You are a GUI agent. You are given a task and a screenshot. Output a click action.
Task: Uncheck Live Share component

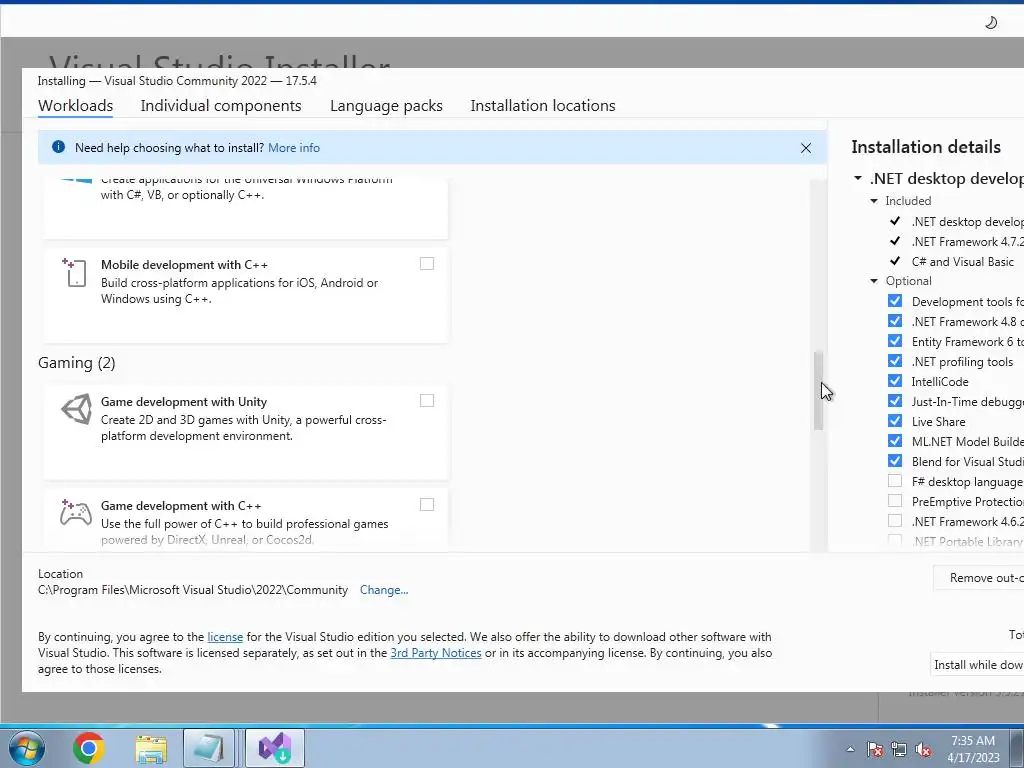tap(895, 421)
